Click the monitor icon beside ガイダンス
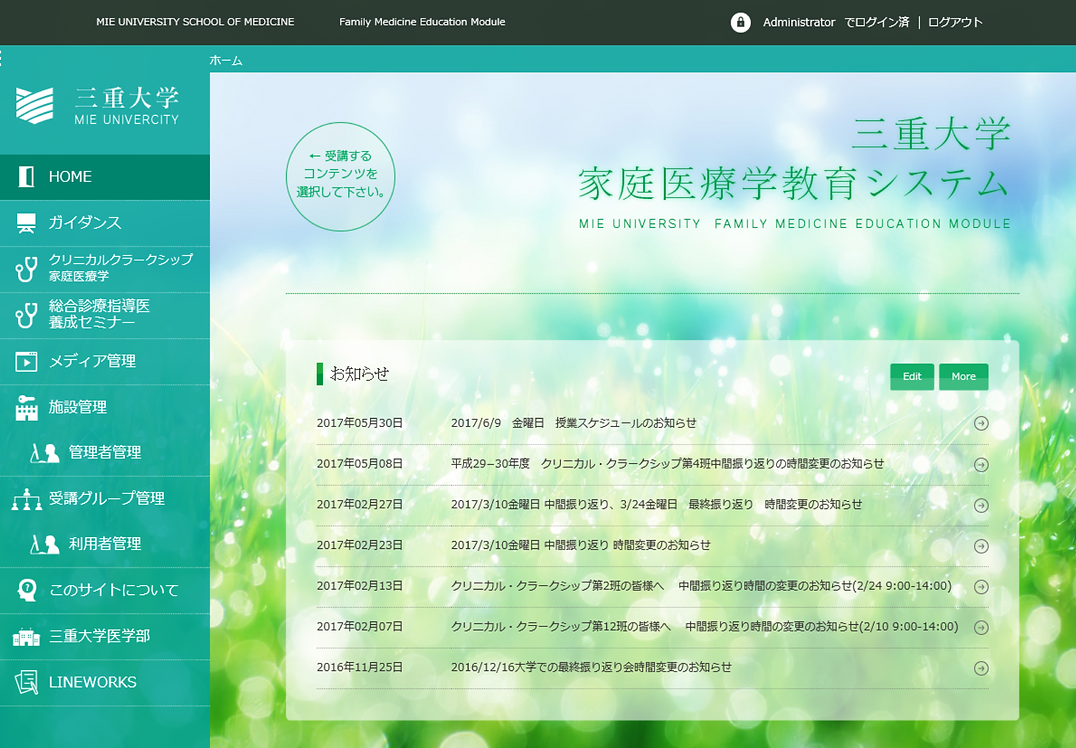 [x=25, y=222]
